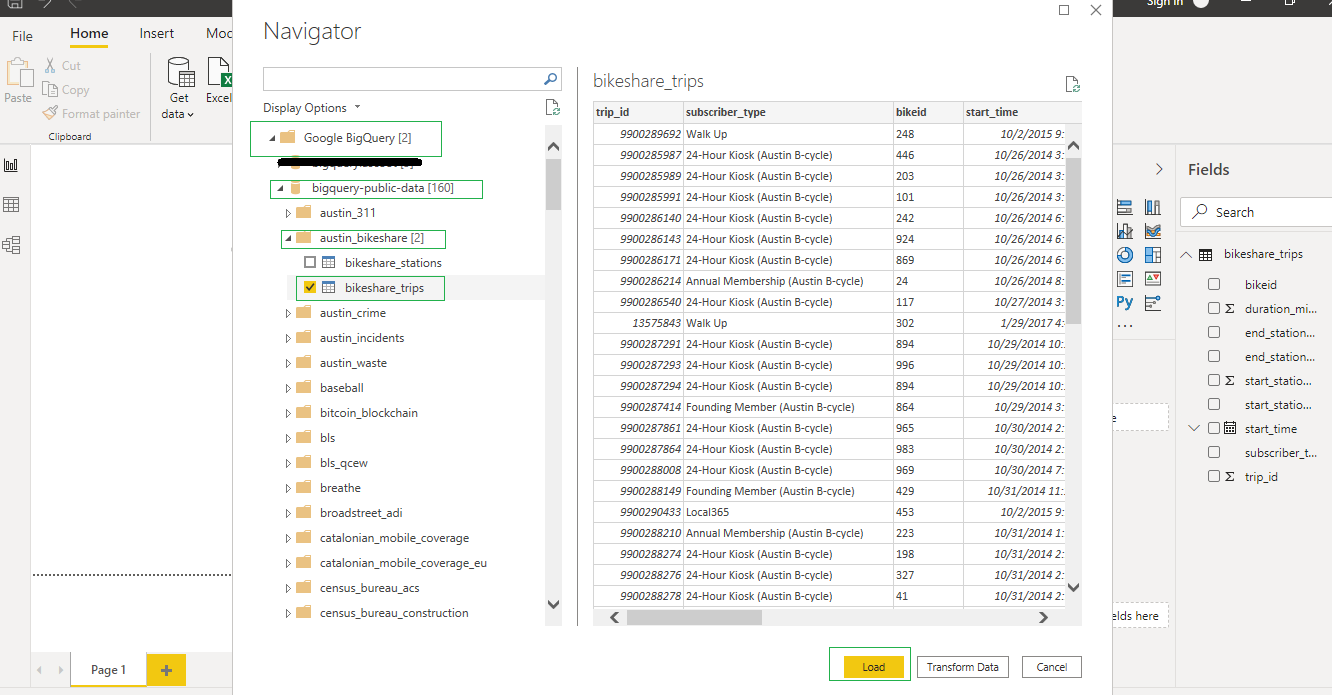Tick the trip_id field checkbox
The width and height of the screenshot is (1332, 695).
tap(1214, 477)
